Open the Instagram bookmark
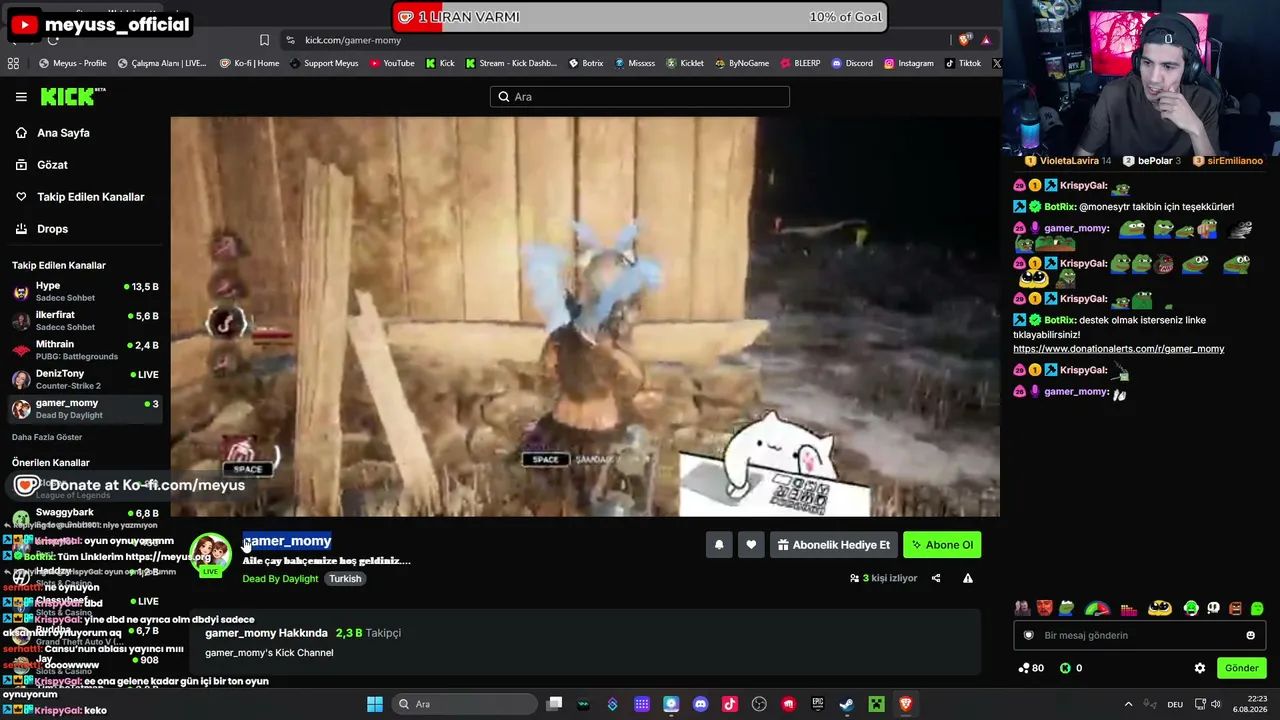 909,63
